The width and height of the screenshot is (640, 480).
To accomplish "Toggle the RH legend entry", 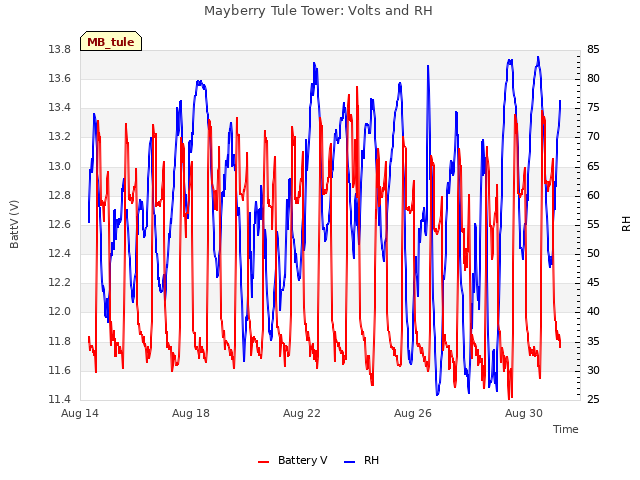I will click(x=362, y=460).
